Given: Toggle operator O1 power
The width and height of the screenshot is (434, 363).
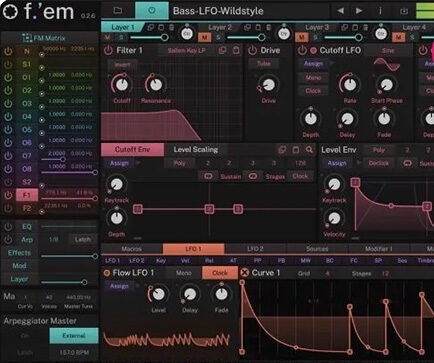Looking at the screenshot, I should point(8,77).
